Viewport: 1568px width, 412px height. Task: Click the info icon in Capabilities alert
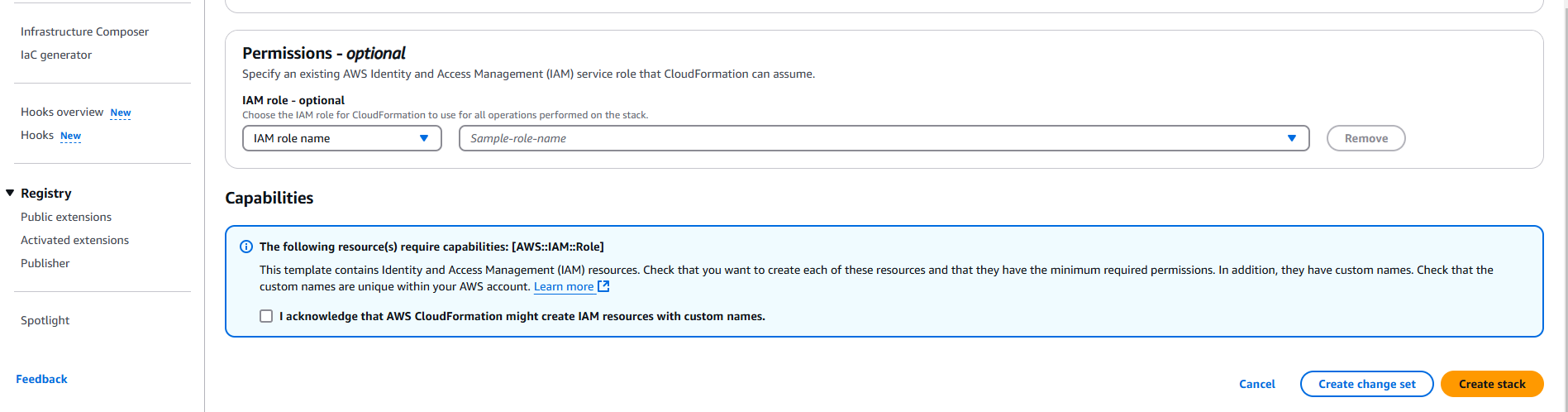pos(246,247)
